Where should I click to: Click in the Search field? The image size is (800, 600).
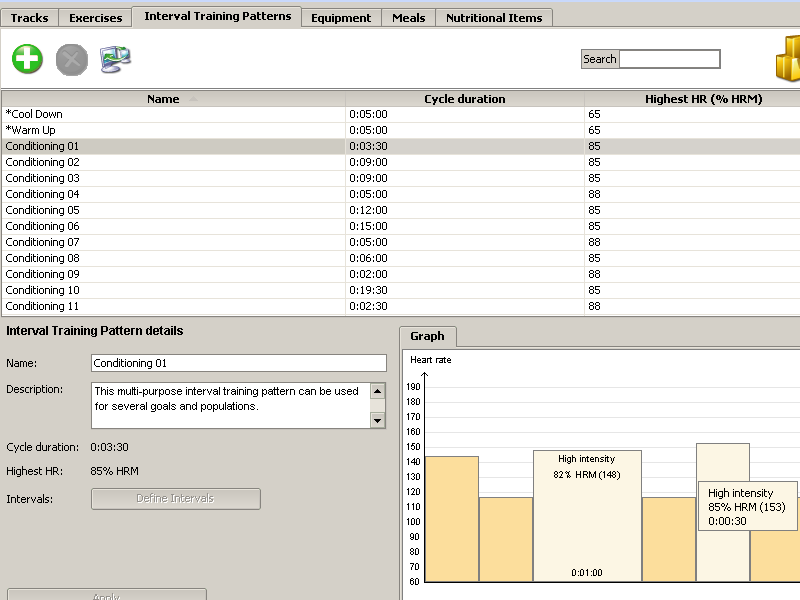669,59
